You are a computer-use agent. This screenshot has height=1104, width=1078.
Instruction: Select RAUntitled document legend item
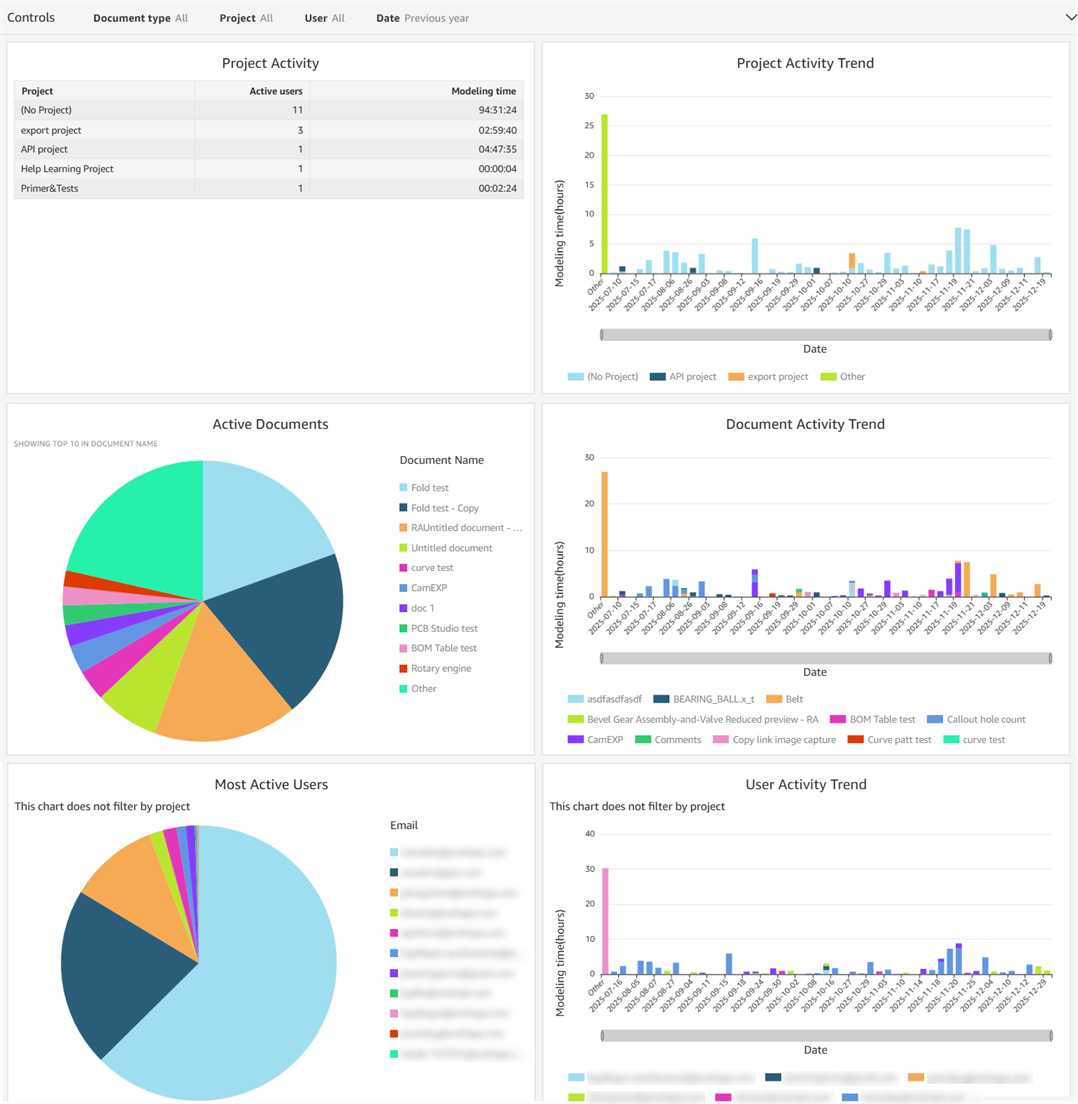pos(460,528)
